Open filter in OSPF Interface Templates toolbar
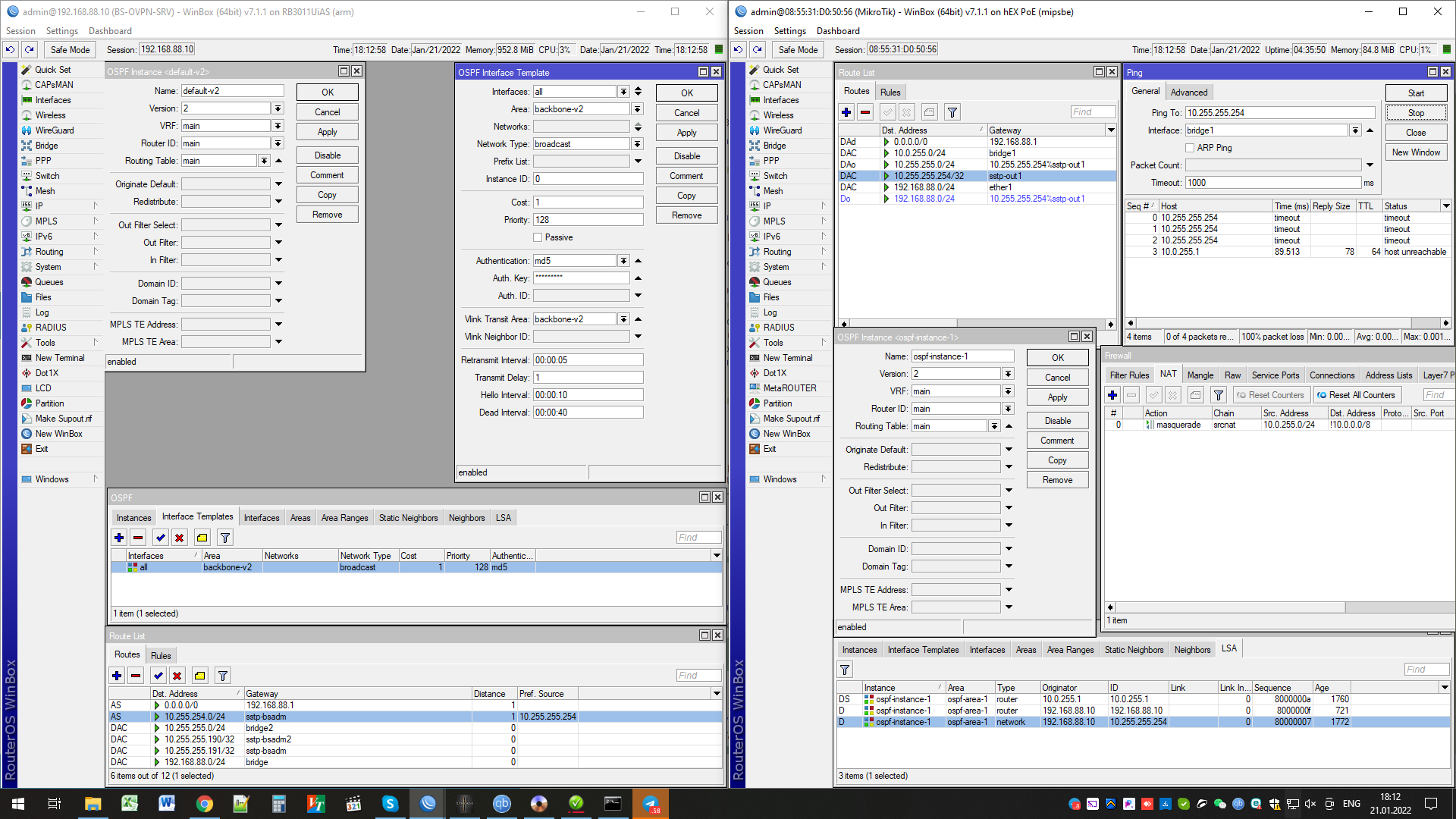 [225, 538]
